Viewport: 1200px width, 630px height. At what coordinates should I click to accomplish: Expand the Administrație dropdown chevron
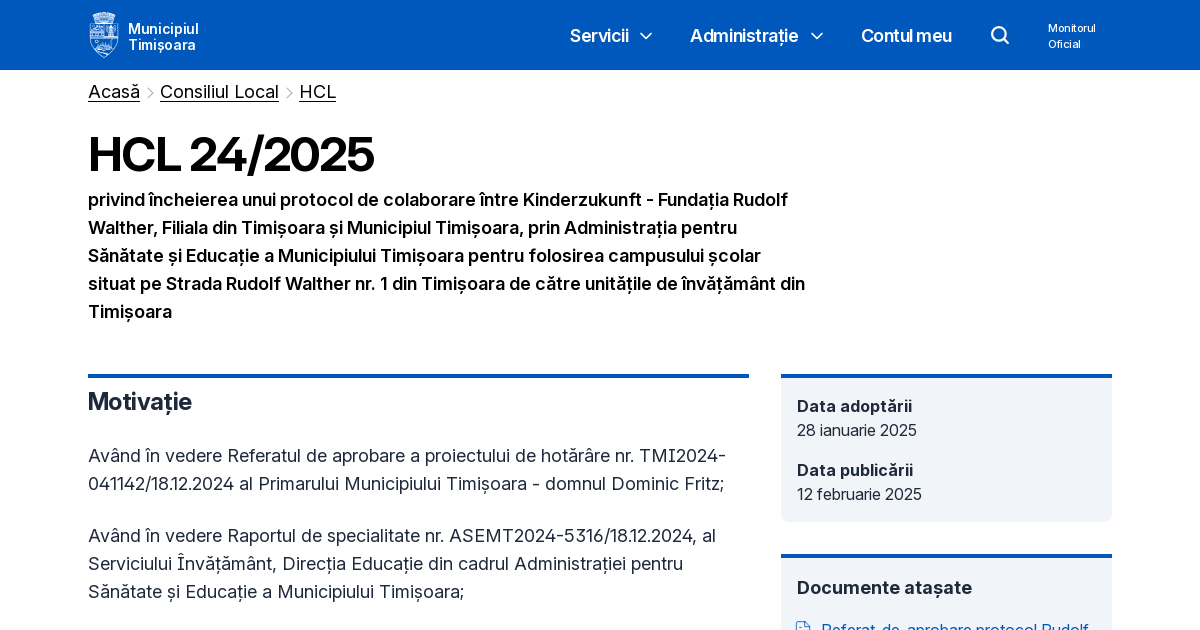[x=817, y=36]
